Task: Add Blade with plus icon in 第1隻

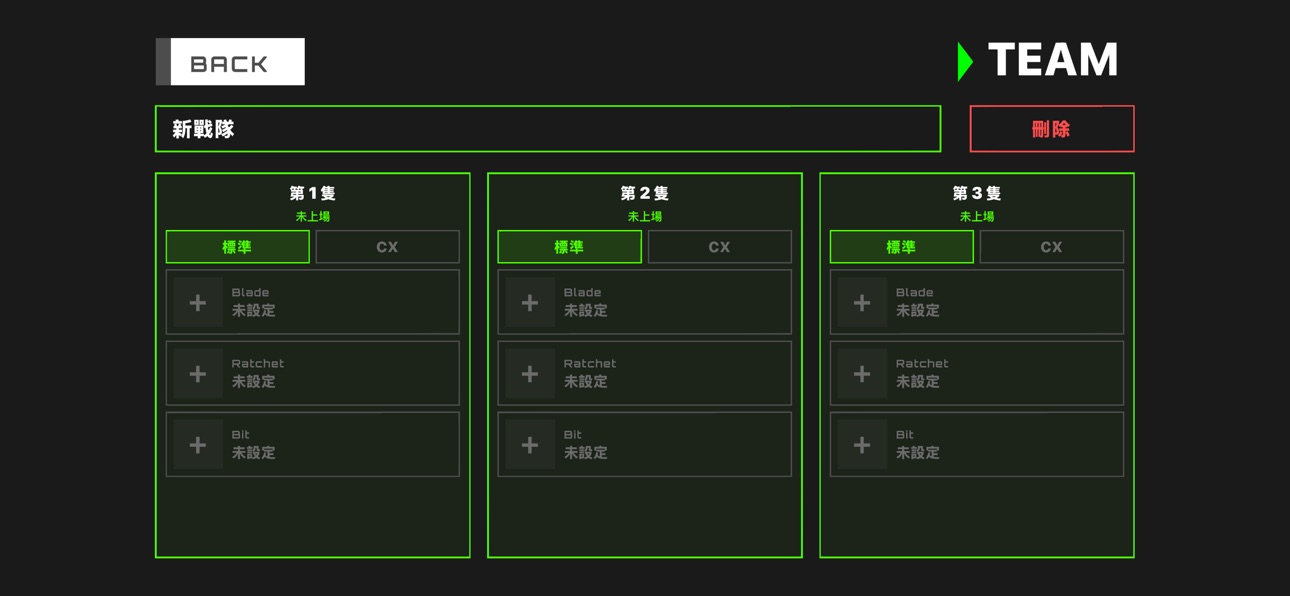Action: (x=198, y=303)
